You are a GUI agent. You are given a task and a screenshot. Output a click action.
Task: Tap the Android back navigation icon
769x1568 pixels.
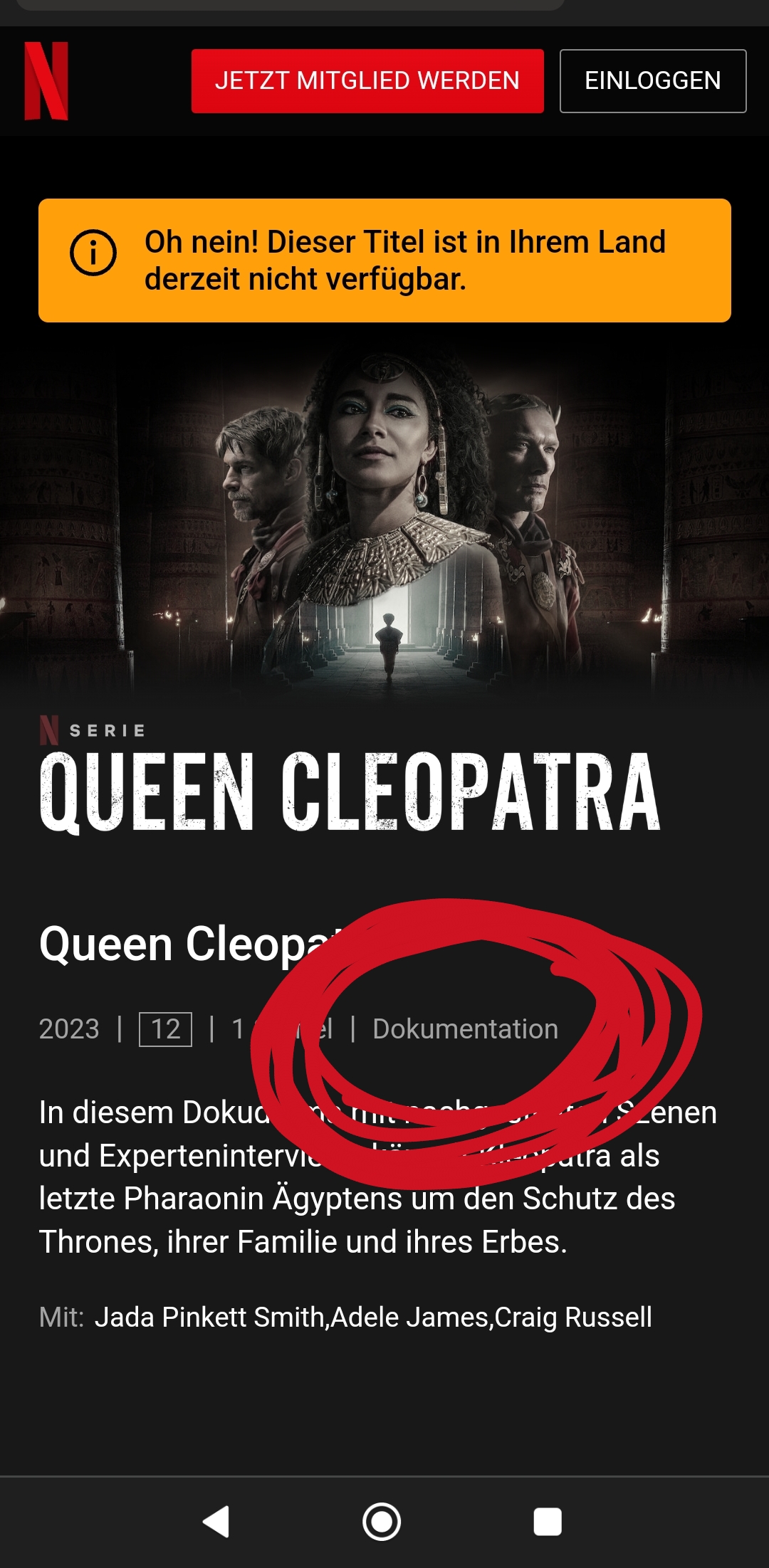[216, 1522]
